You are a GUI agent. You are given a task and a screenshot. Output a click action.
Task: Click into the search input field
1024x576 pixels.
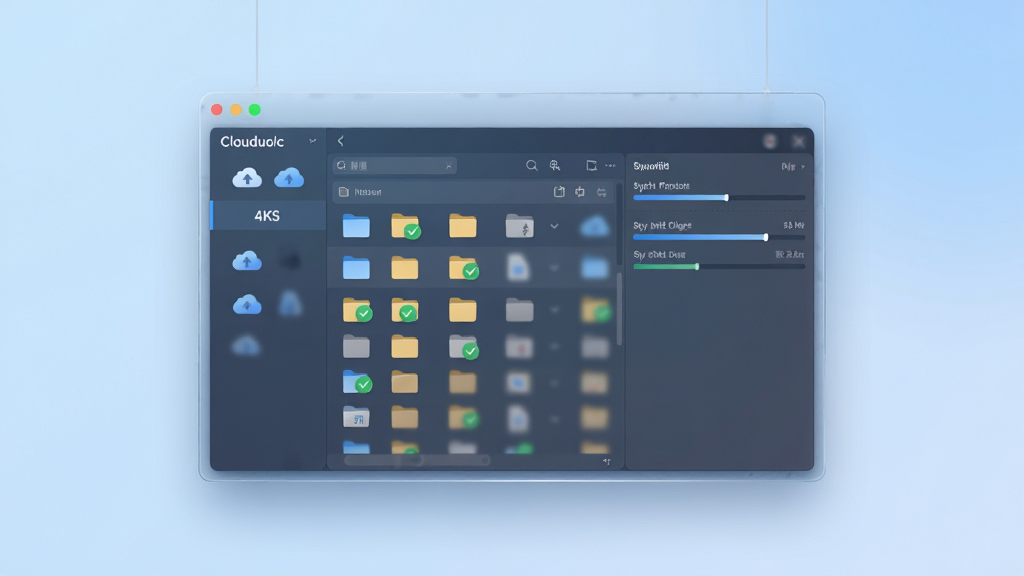tap(394, 166)
